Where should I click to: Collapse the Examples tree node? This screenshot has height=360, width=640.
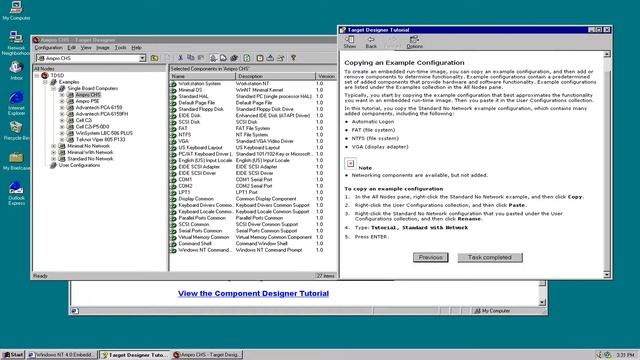click(45, 82)
